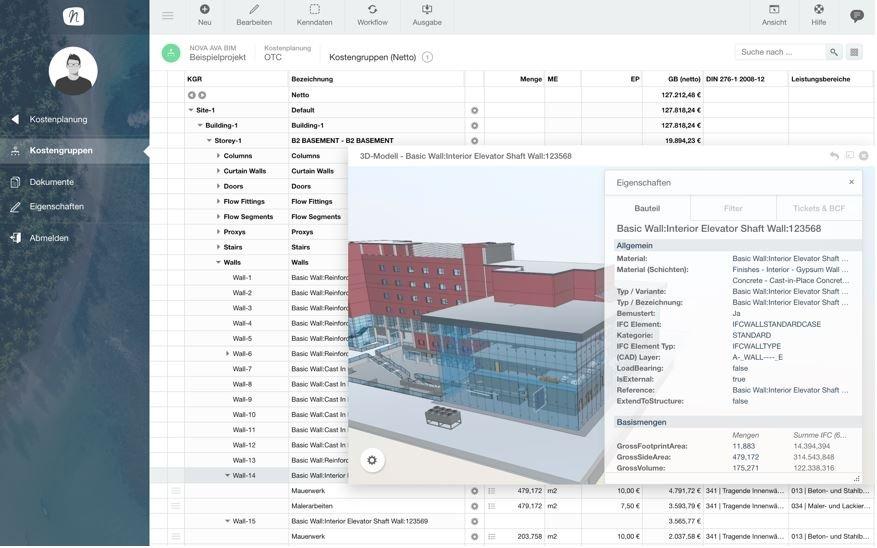The width and height of the screenshot is (877, 548).
Task: Expand the Doors group
Action: (x=218, y=186)
